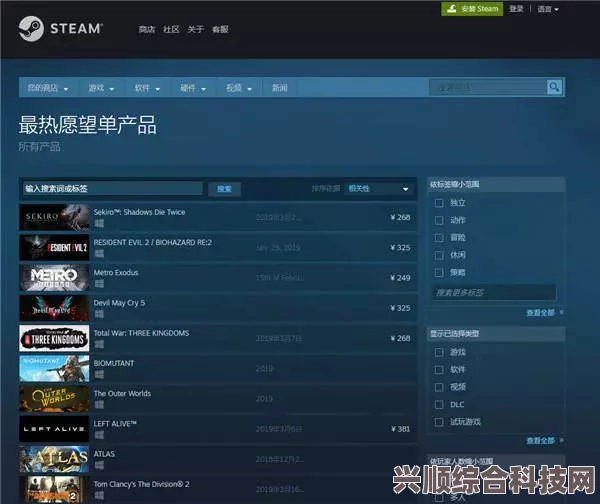Open The Outer Worlds thumbnail
This screenshot has height=504, width=600.
click(54, 398)
